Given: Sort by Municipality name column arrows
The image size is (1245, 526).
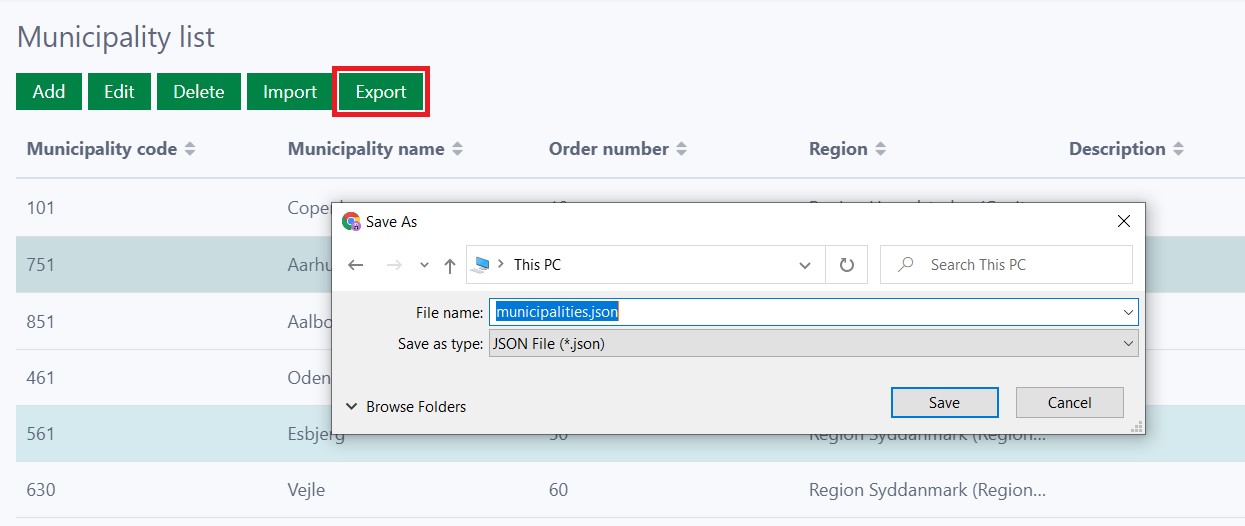Looking at the screenshot, I should click(x=457, y=149).
